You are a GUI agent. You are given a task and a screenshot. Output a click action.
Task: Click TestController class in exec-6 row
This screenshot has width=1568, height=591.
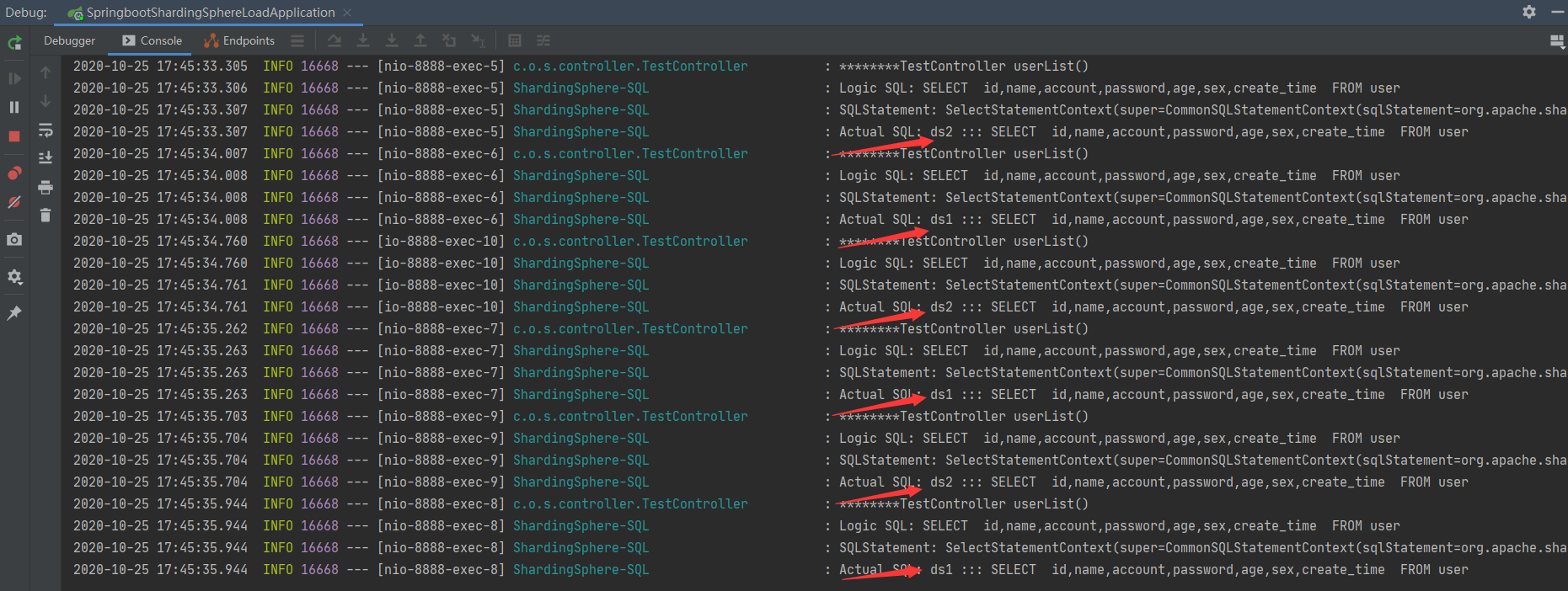(x=630, y=154)
